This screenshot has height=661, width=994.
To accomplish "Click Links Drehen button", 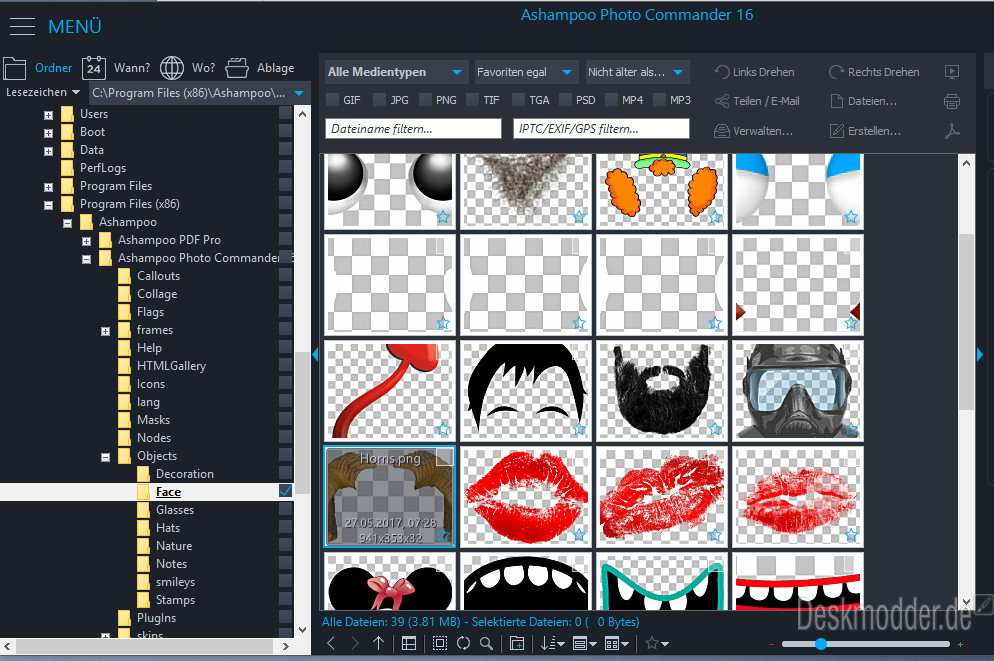I will coord(754,72).
